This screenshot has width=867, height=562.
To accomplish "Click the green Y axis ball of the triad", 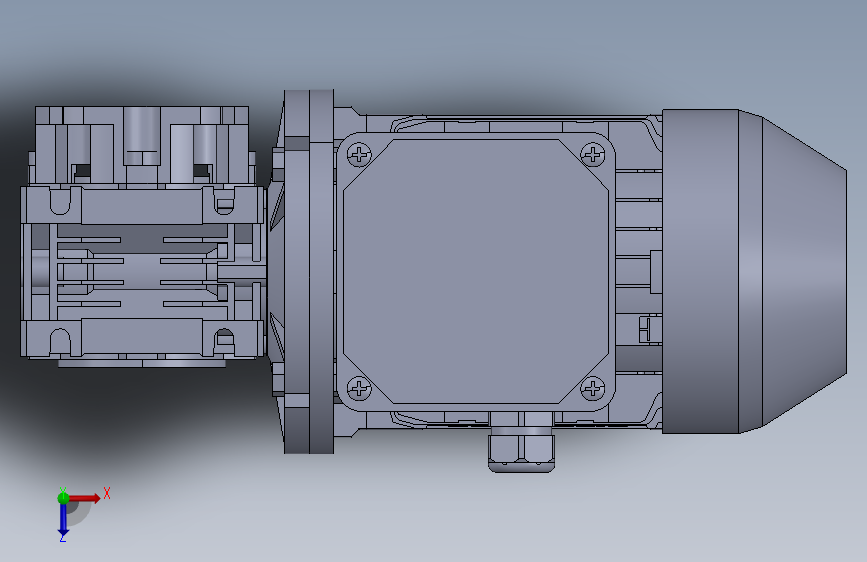I will click(x=63, y=498).
